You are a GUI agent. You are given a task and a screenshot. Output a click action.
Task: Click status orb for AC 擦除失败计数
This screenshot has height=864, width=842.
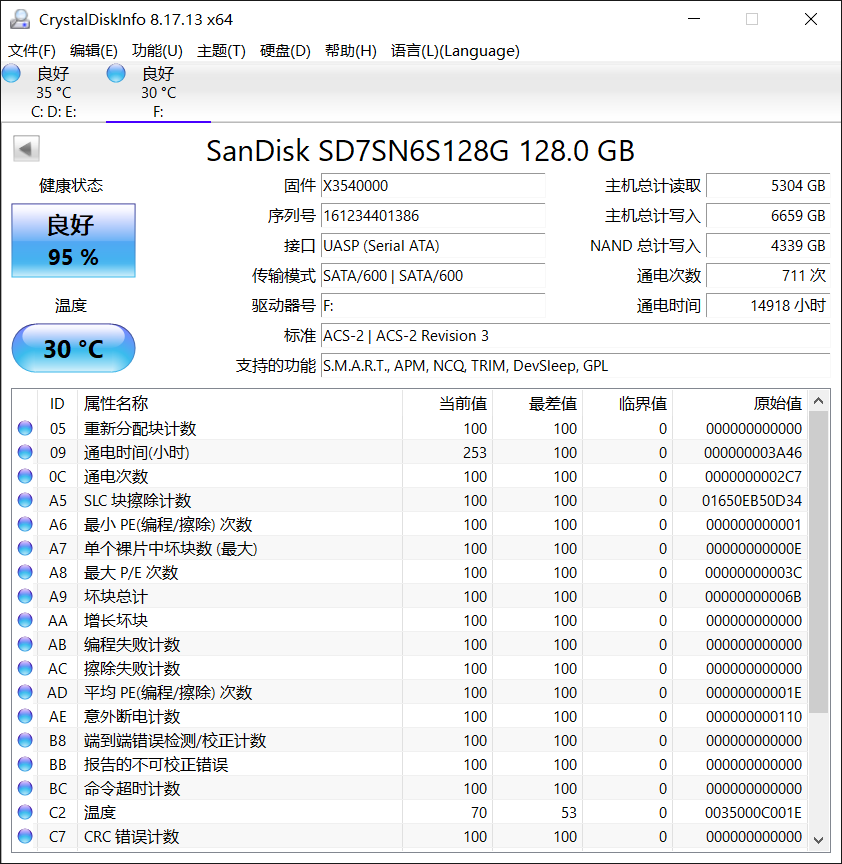(25, 668)
